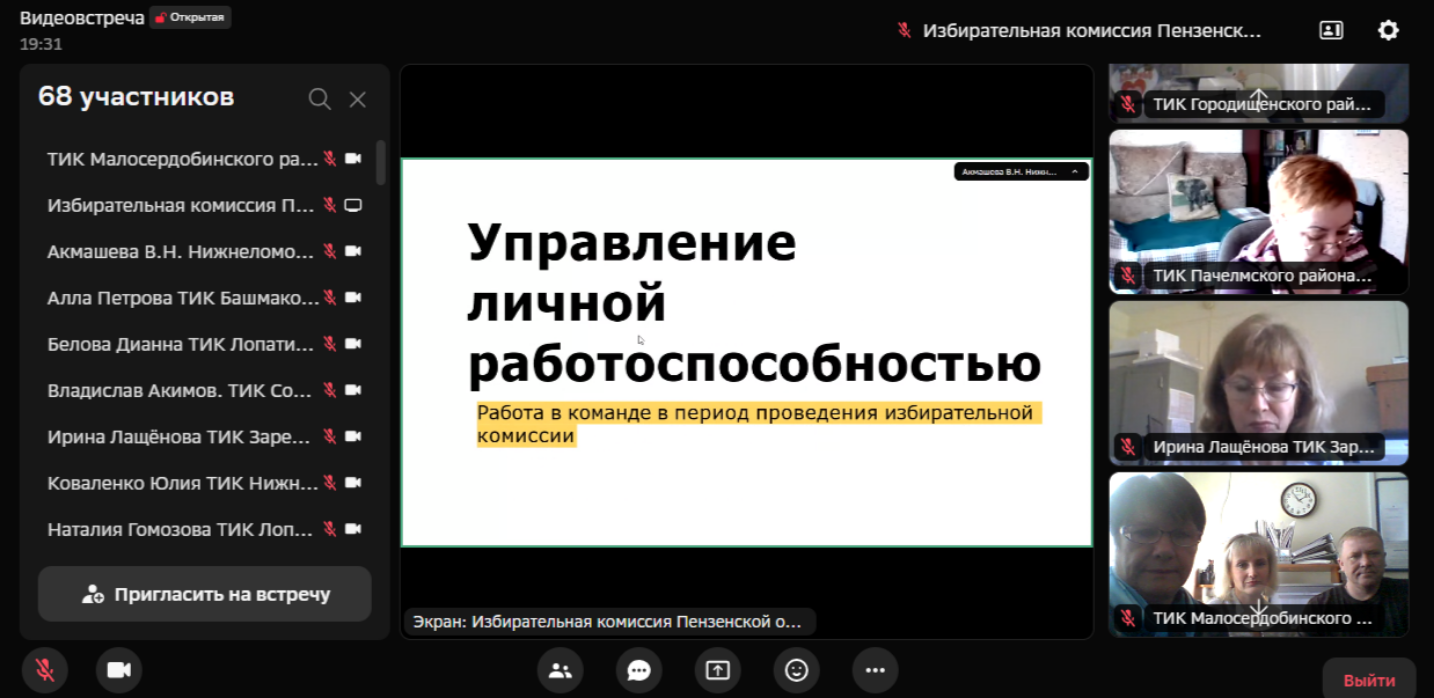This screenshot has height=698, width=1434.
Task: Open the participants list button
Action: (560, 670)
